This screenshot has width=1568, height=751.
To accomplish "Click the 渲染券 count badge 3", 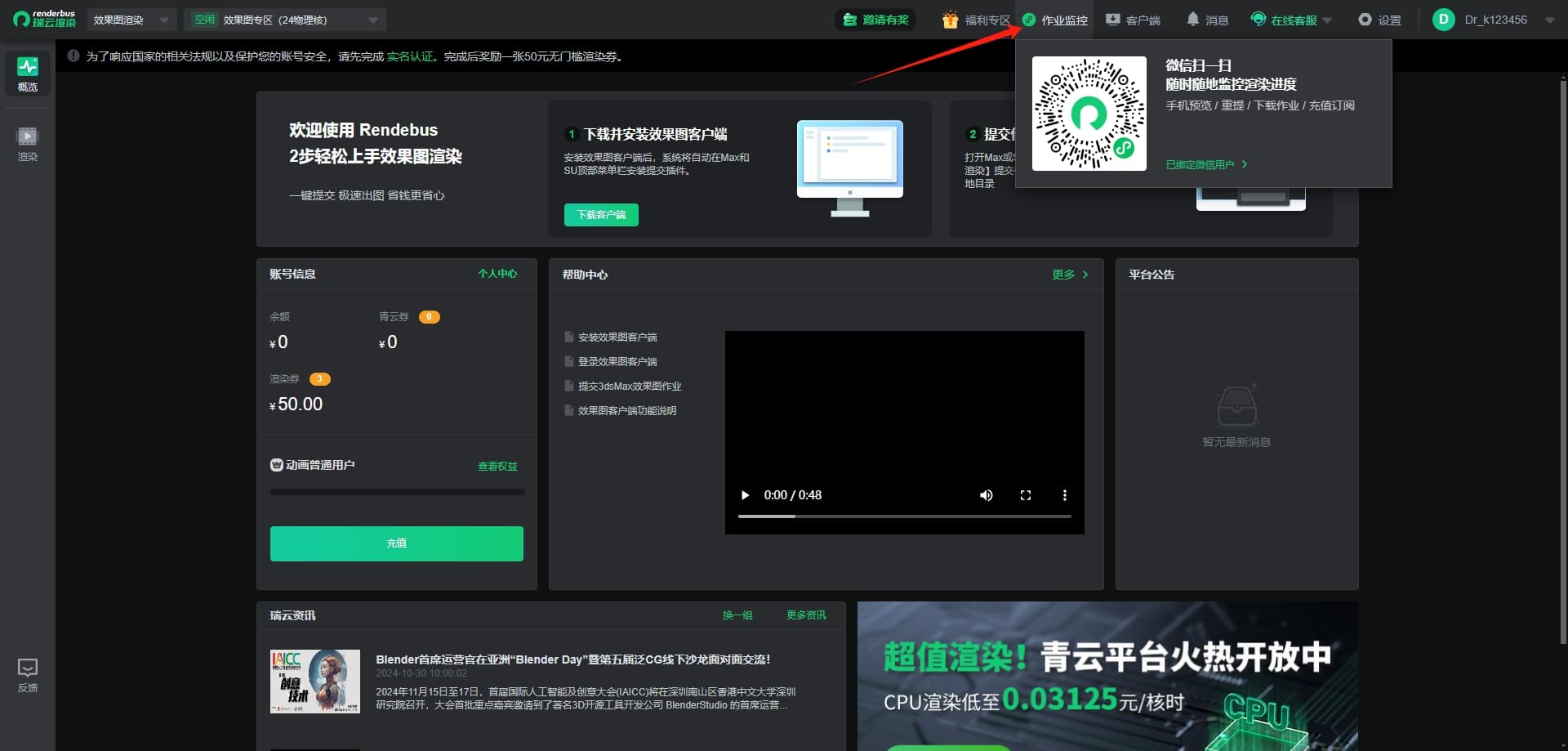I will (320, 379).
